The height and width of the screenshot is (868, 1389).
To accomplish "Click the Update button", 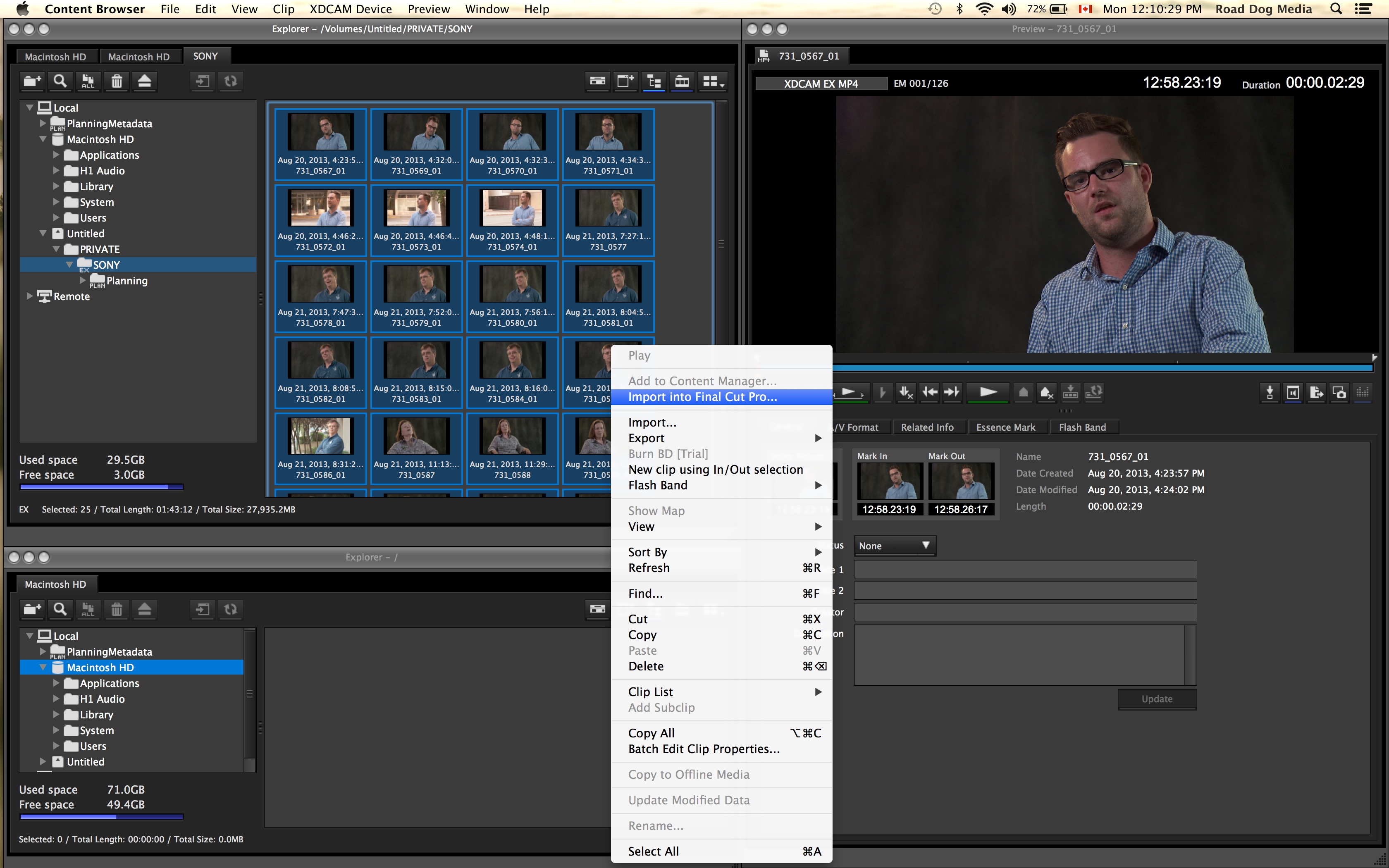I will coord(1157,699).
